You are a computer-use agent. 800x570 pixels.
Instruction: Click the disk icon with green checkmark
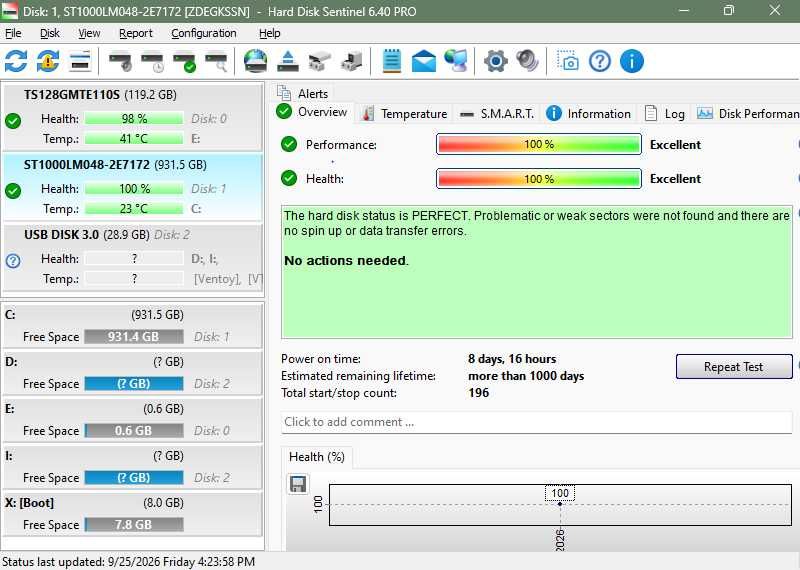point(185,62)
